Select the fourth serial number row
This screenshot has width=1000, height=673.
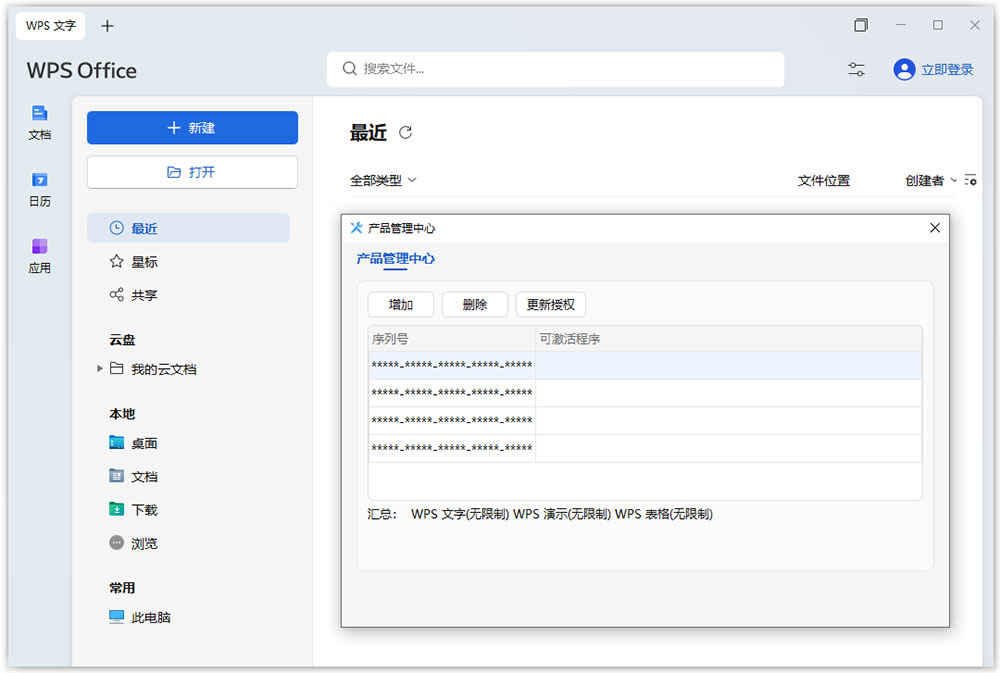645,448
